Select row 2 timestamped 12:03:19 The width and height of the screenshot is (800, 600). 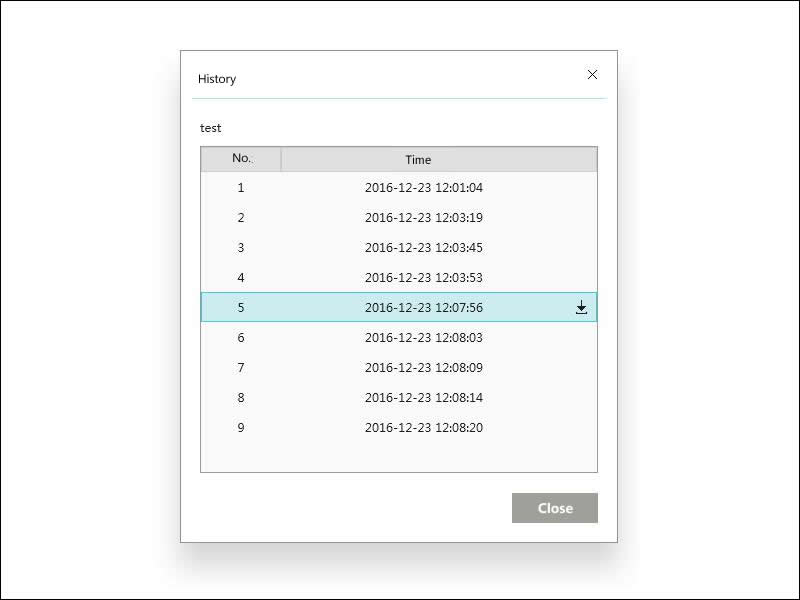[x=398, y=217]
